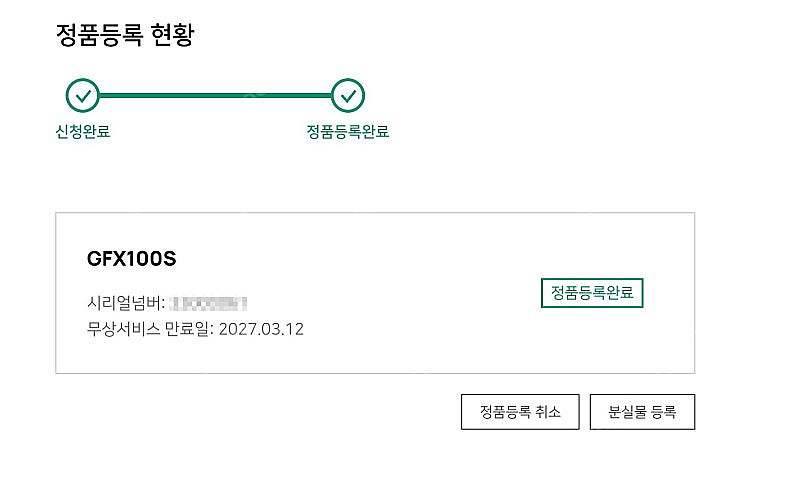Click the checkmark icon above 신청완료
The height and width of the screenshot is (482, 800).
click(83, 95)
